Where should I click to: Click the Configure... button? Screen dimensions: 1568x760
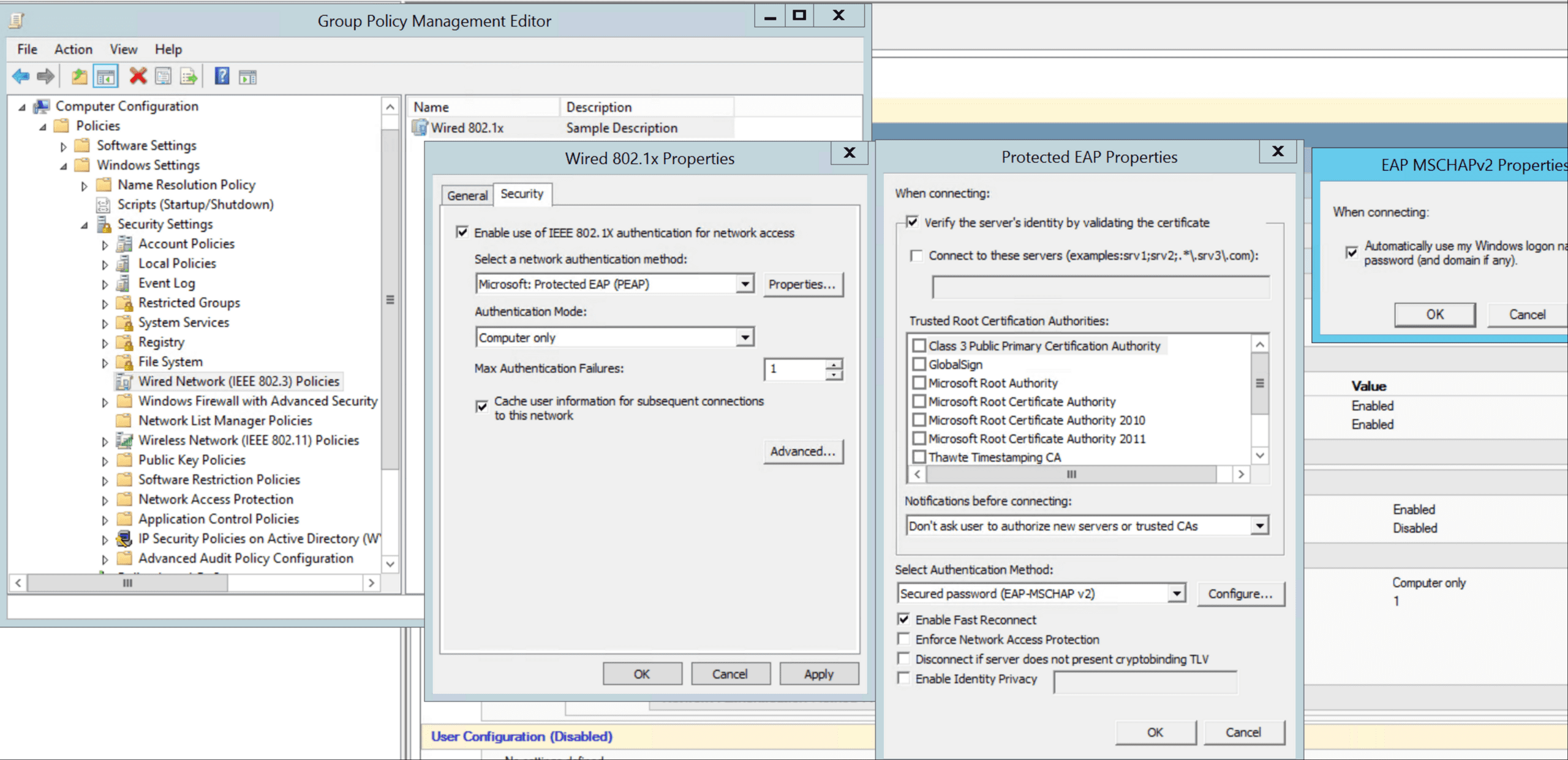1240,593
